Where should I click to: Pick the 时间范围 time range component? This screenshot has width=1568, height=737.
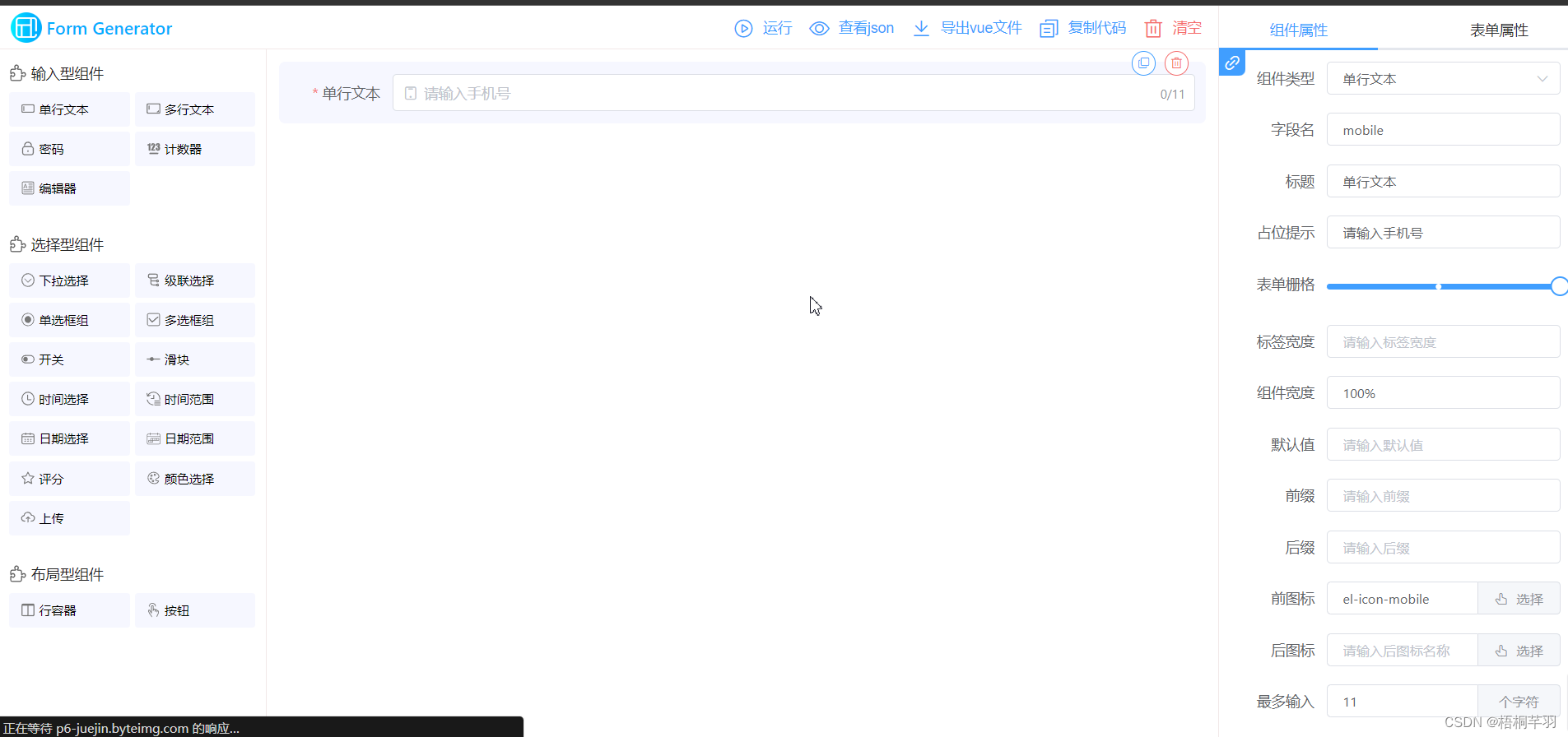195,399
